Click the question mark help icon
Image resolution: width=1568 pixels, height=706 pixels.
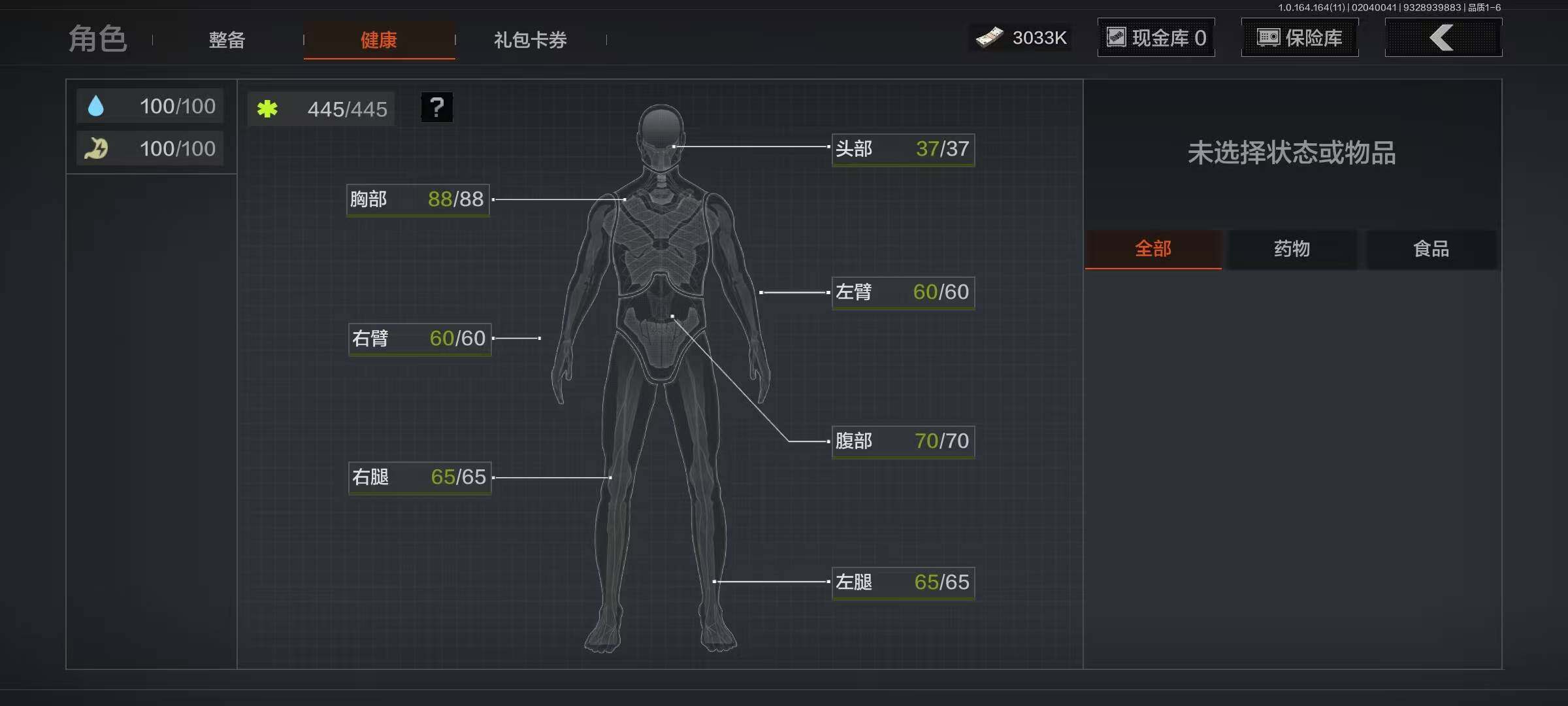(436, 107)
